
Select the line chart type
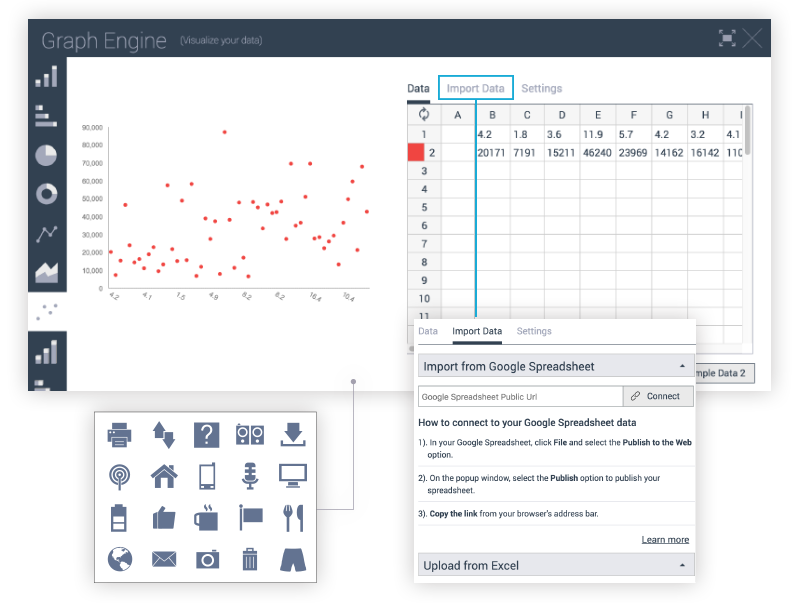click(47, 232)
